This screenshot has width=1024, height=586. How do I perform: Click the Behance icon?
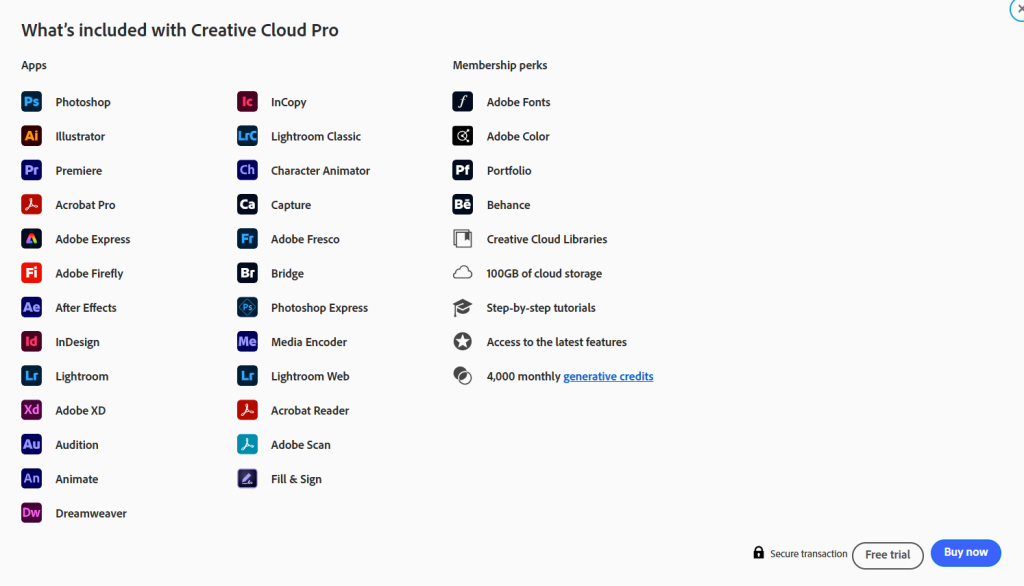pos(462,205)
